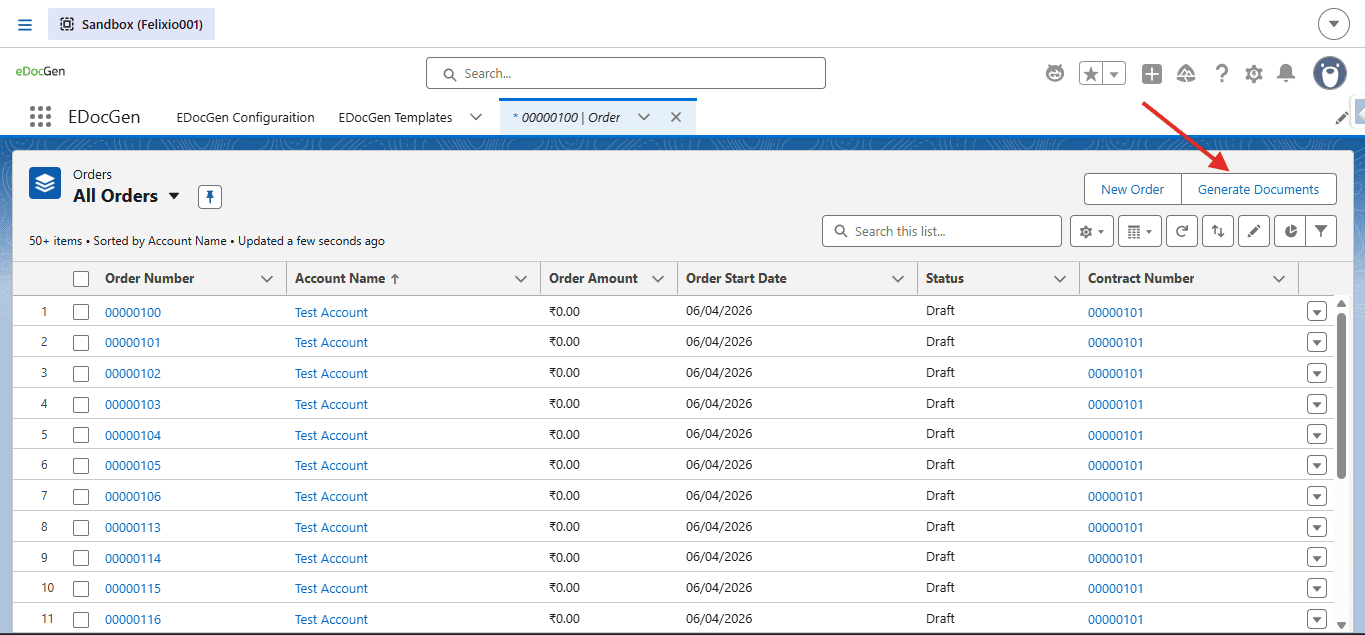Select checkbox for order 00000103
This screenshot has width=1365, height=635.
pos(81,405)
